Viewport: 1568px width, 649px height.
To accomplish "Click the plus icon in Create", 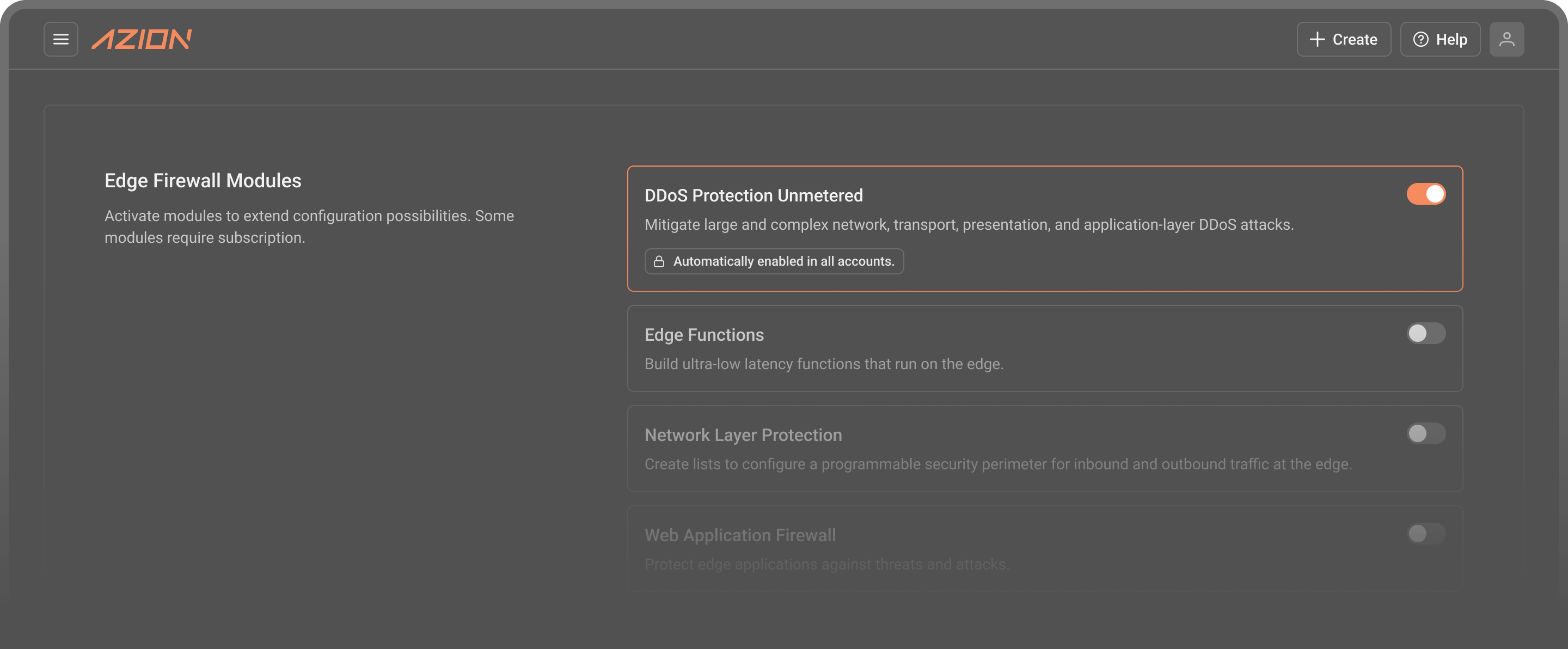I will click(1317, 40).
